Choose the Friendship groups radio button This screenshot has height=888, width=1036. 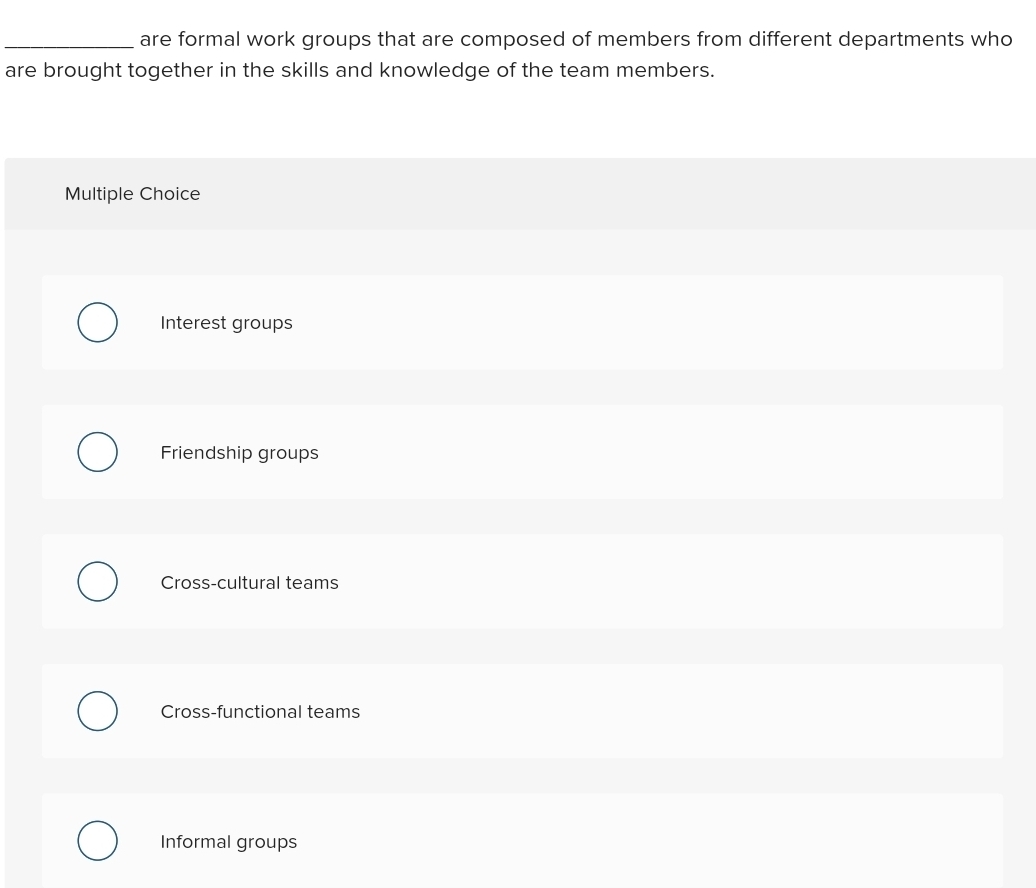[97, 452]
